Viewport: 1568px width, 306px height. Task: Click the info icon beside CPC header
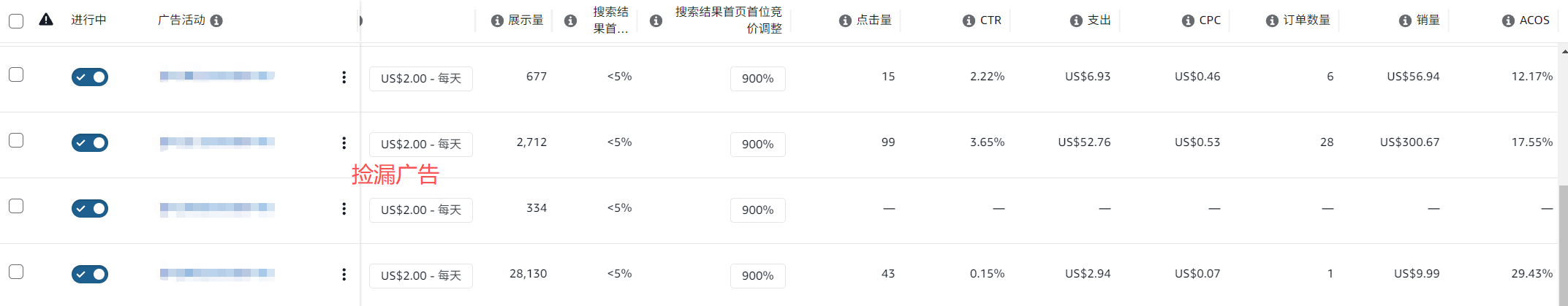point(1188,21)
